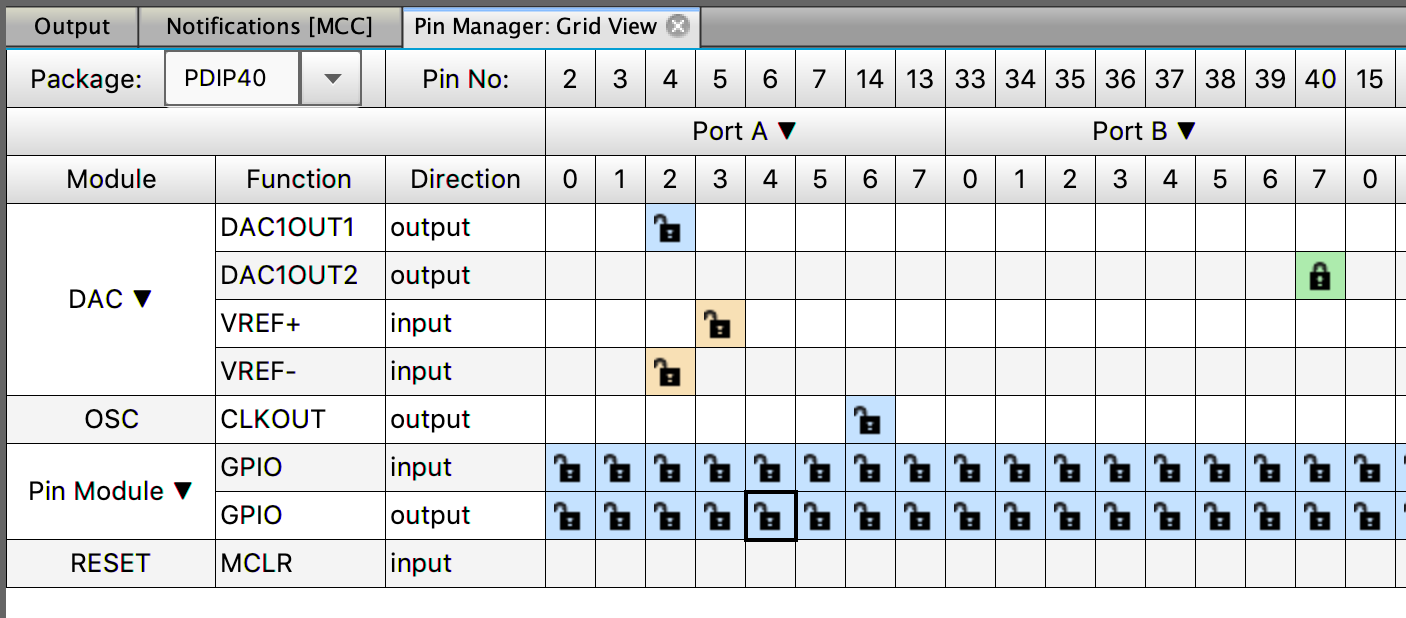Click the CLKOUT lock on Port A pin 6
This screenshot has height=618, width=1406.
pyautogui.click(x=870, y=420)
